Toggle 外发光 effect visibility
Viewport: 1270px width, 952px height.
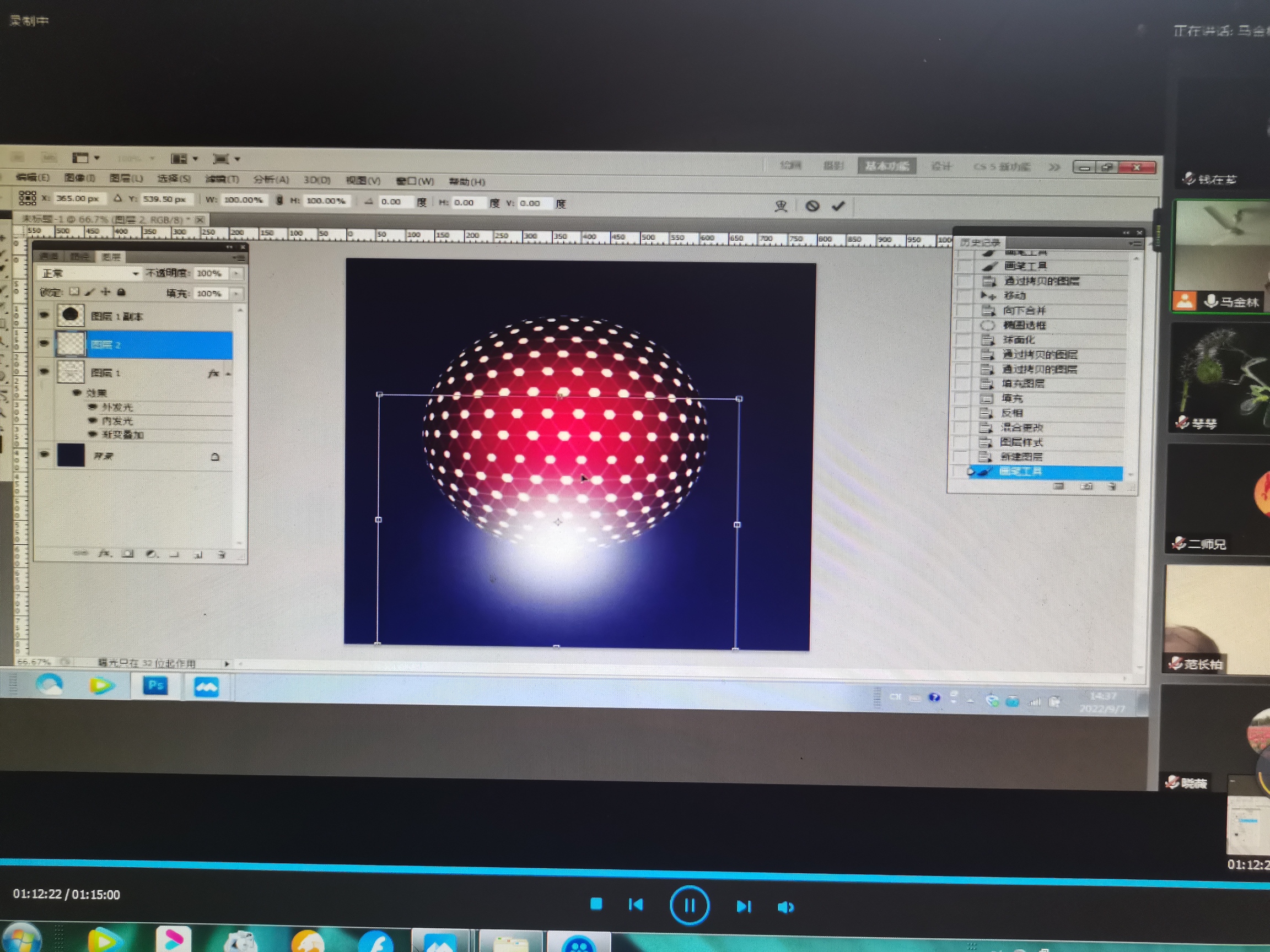[93, 407]
